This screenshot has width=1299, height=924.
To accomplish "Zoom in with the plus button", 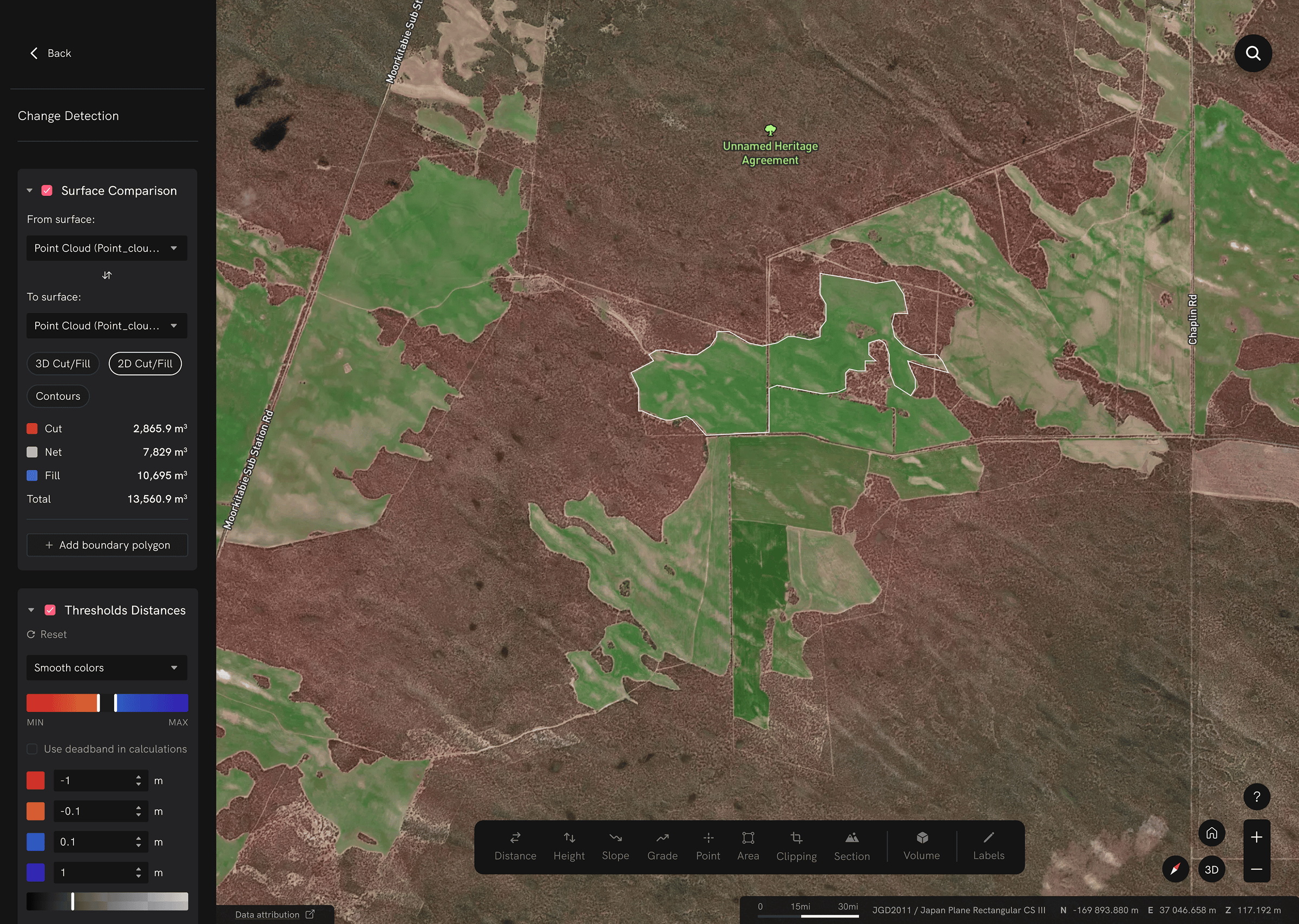I will 1256,837.
